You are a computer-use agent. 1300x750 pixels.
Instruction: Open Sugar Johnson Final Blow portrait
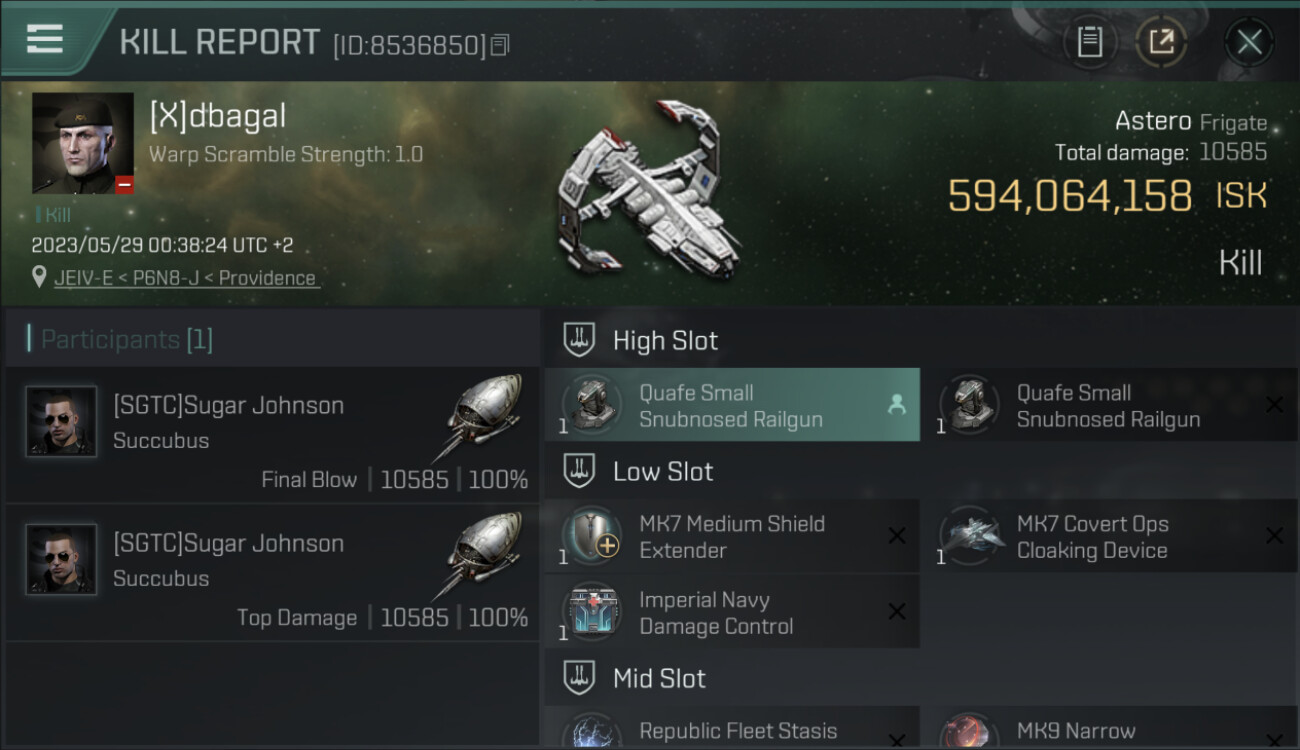point(61,422)
